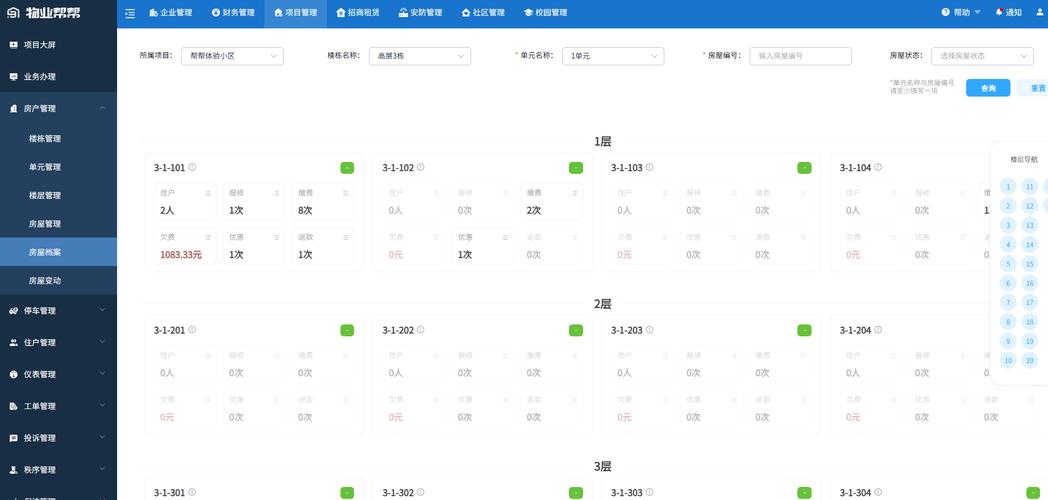
Task: Expand the 帮助 dropdown arrow
Action: click(977, 12)
